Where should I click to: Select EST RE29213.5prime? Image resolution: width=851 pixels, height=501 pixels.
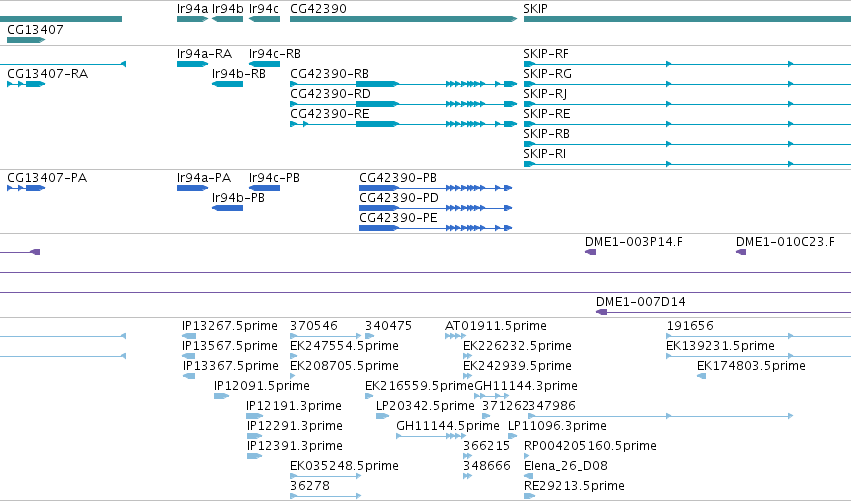tap(530, 496)
